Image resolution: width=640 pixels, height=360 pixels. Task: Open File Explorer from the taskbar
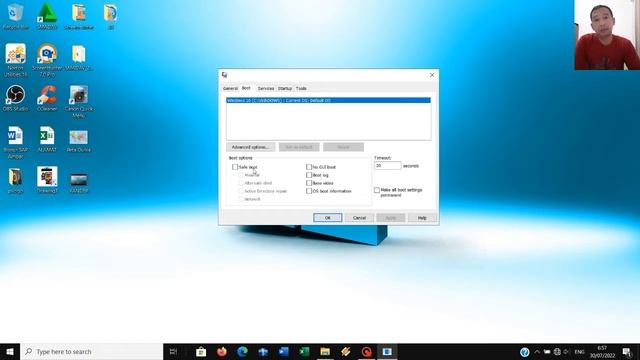tap(325, 351)
